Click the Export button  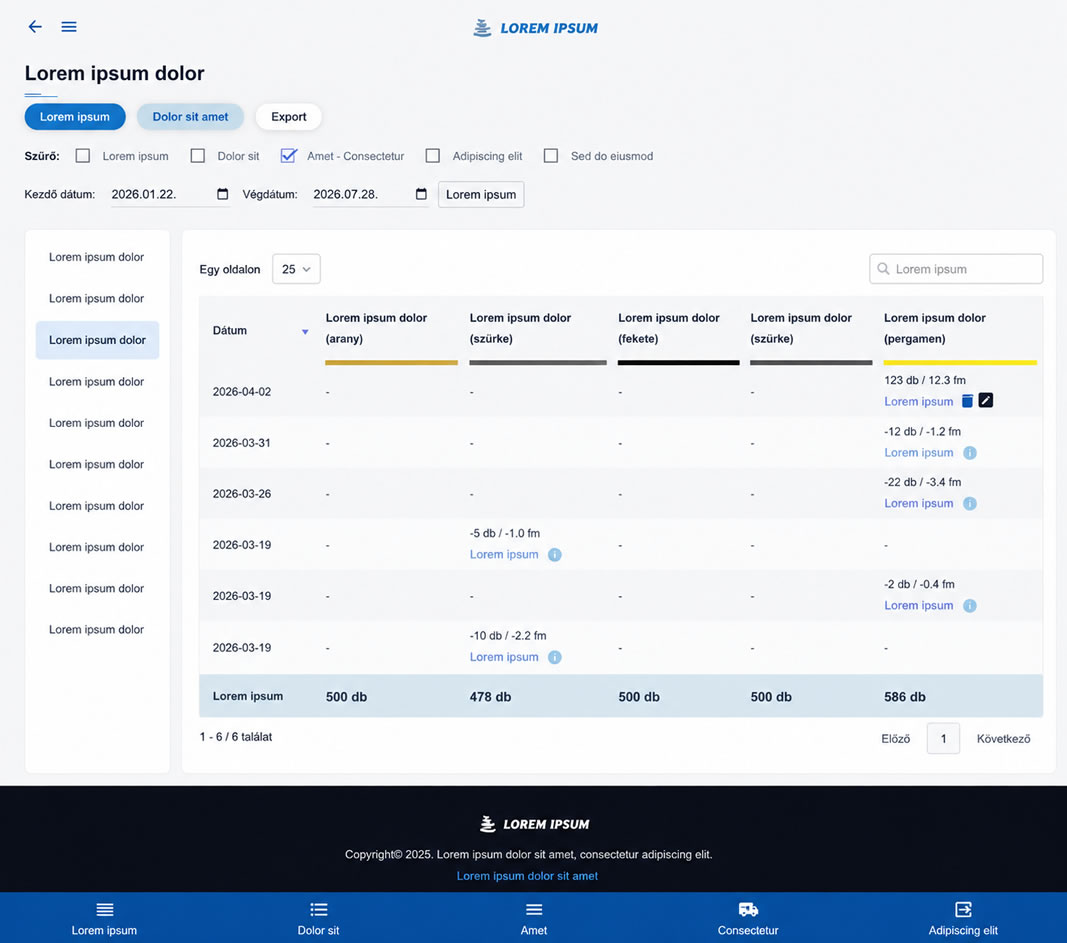click(289, 116)
